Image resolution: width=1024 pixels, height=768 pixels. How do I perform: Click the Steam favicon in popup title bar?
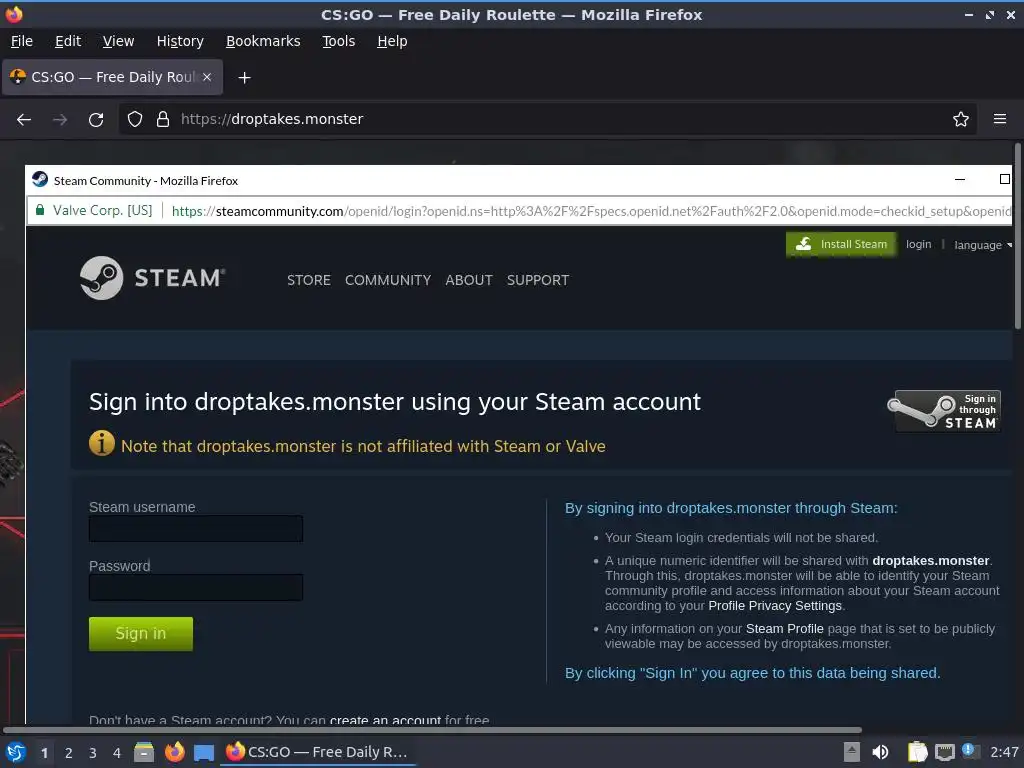(x=40, y=180)
